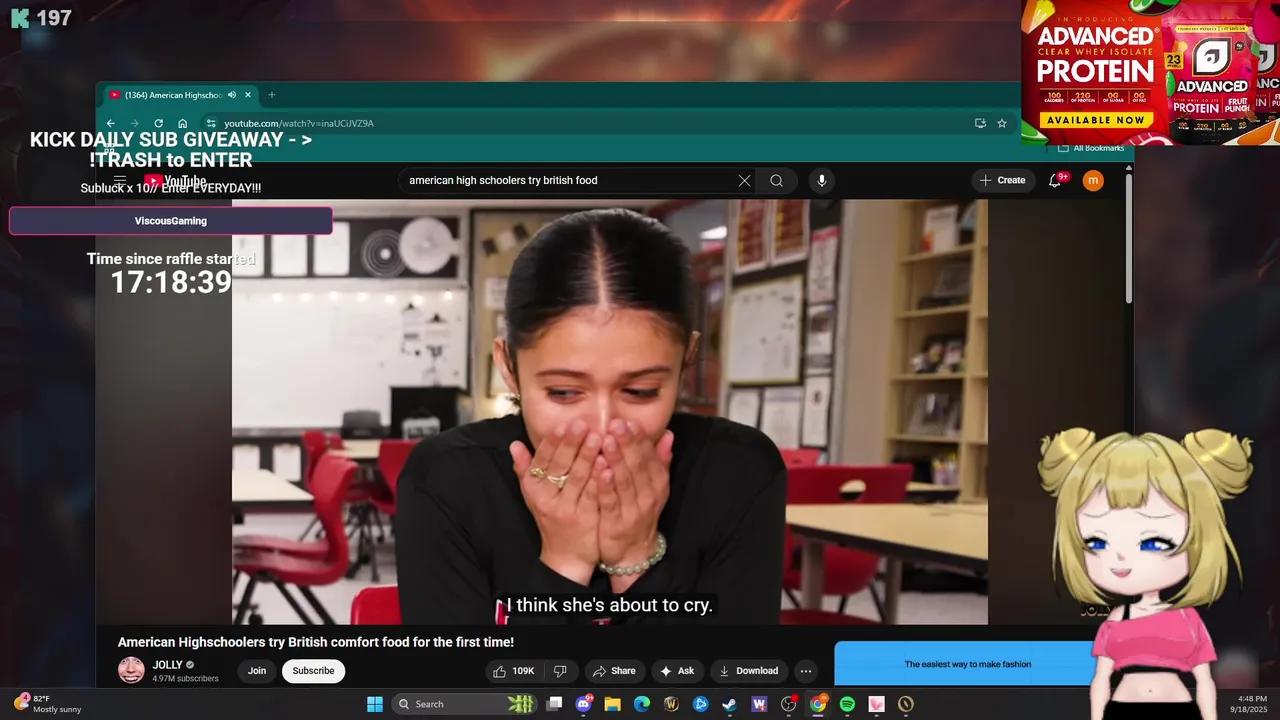Dislike the video
Image resolution: width=1280 pixels, height=720 pixels.
point(560,671)
